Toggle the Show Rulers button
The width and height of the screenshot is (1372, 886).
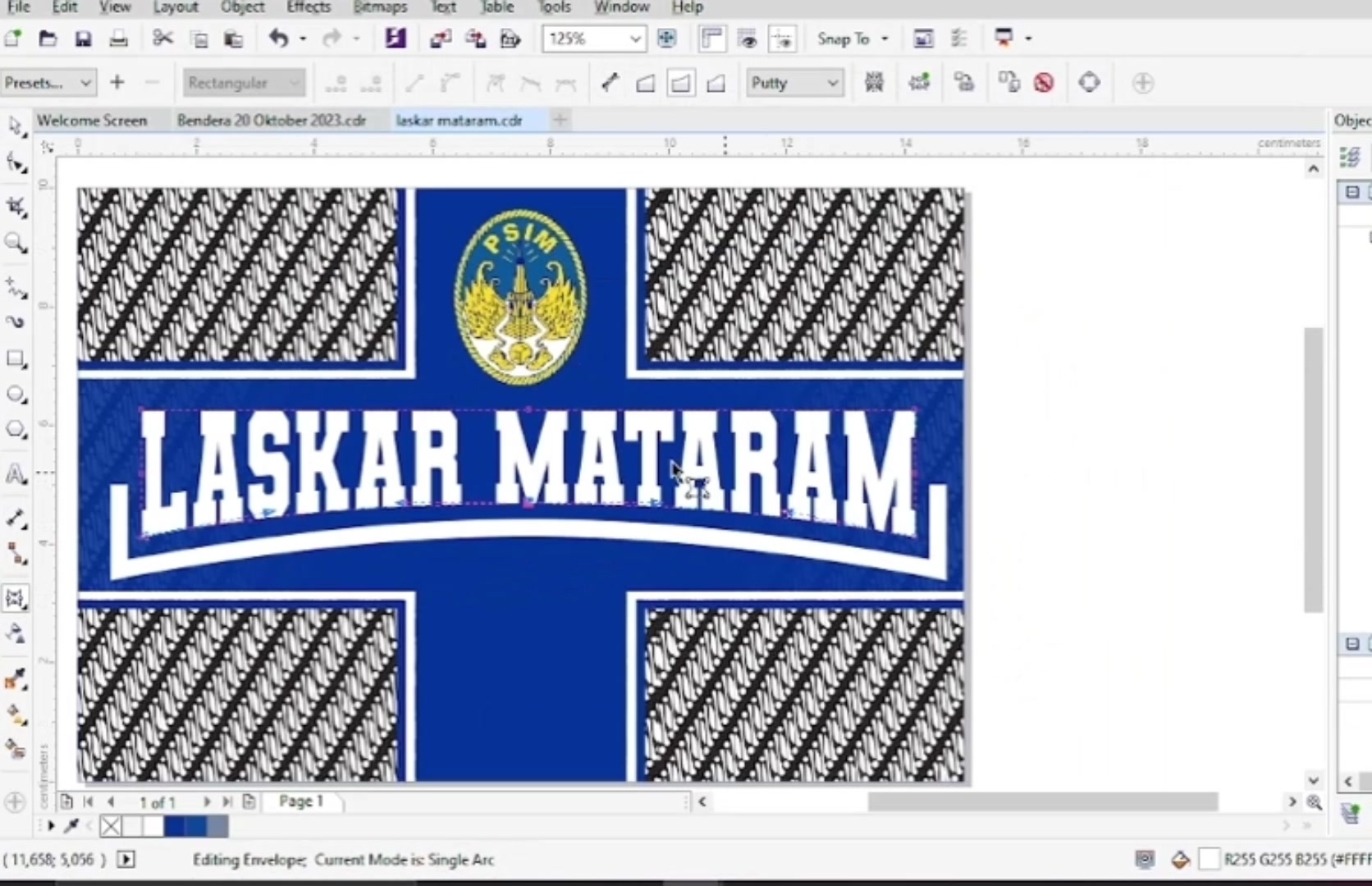pos(711,39)
